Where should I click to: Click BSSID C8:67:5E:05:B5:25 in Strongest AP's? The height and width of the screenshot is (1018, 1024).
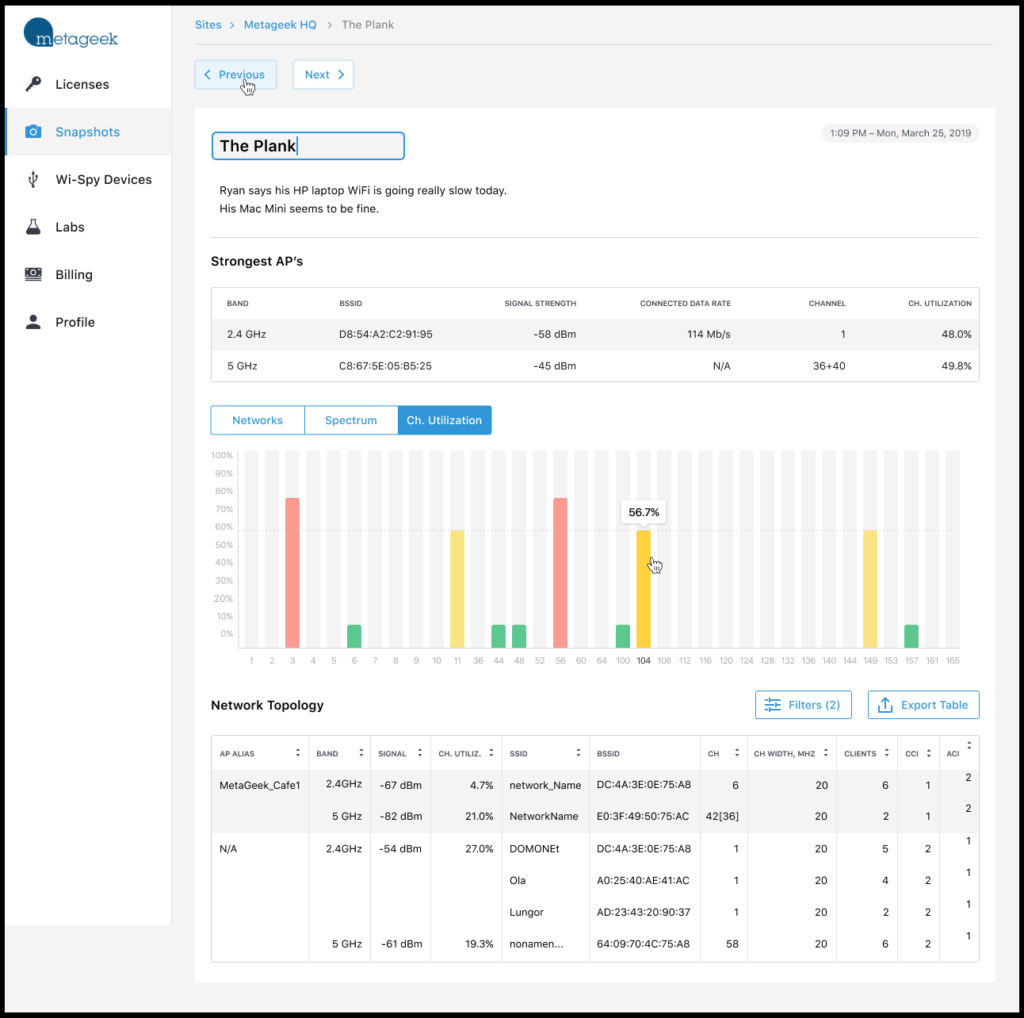385,366
